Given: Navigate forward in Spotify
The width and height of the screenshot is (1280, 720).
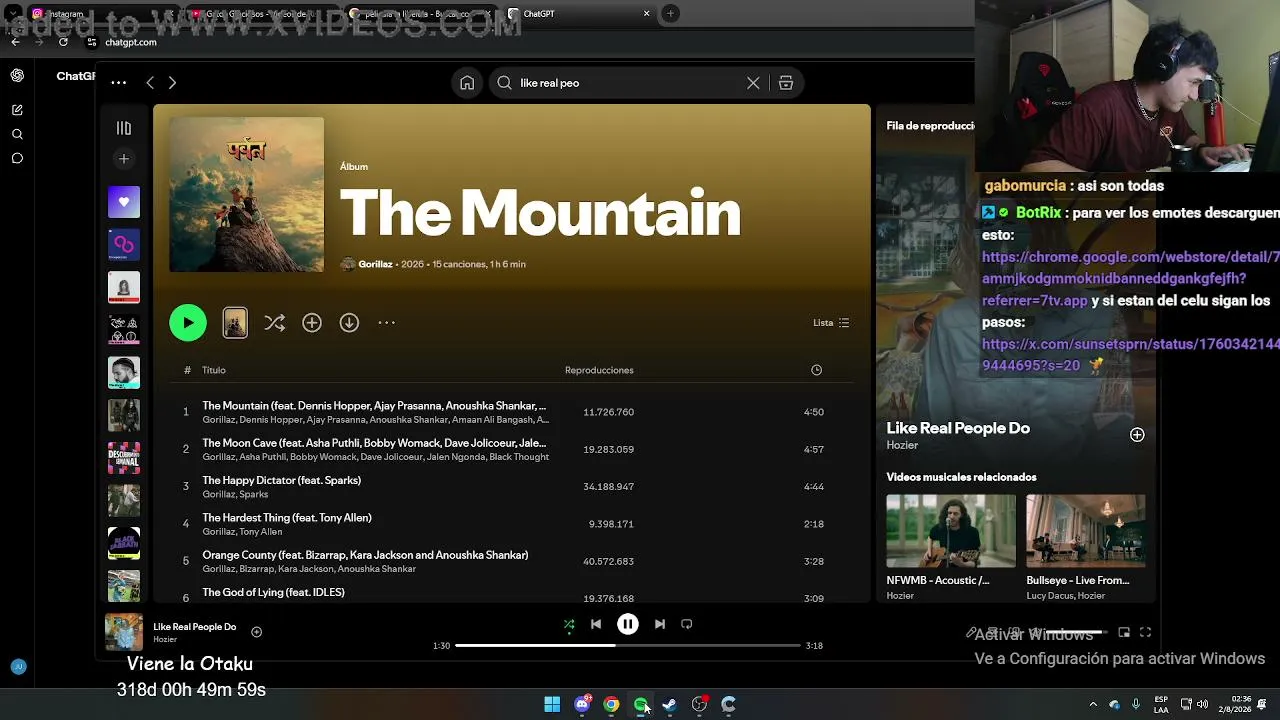Looking at the screenshot, I should (172, 83).
